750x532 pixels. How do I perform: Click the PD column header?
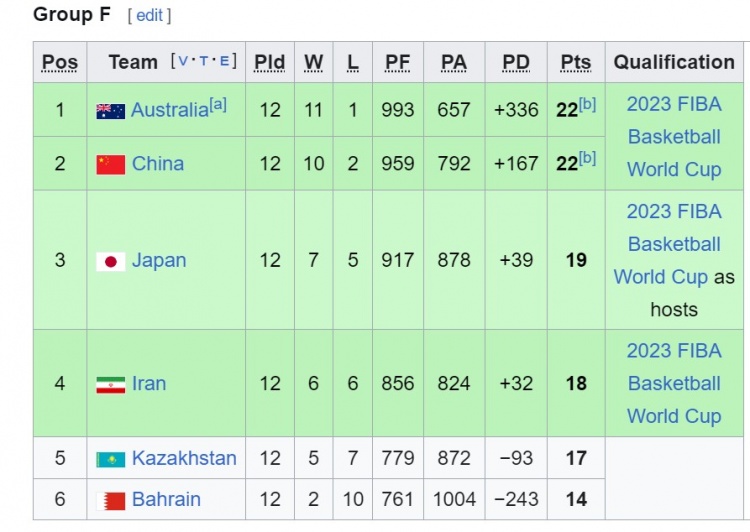click(516, 62)
